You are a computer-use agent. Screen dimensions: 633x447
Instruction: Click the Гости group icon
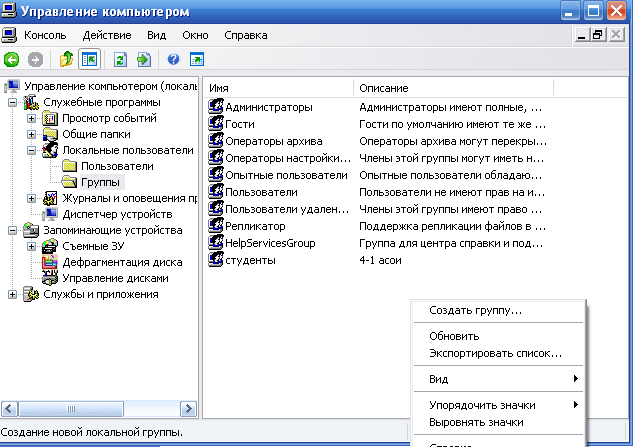(216, 124)
